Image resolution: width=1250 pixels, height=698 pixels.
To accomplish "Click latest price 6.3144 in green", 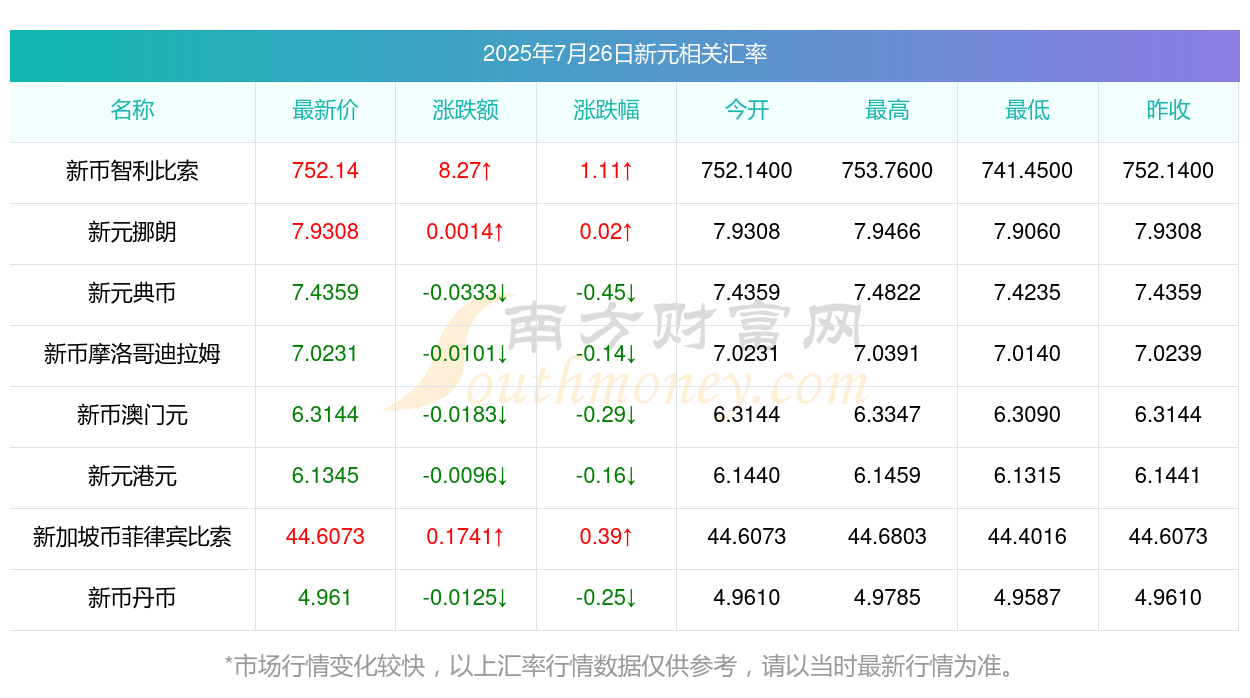I will pyautogui.click(x=325, y=415).
